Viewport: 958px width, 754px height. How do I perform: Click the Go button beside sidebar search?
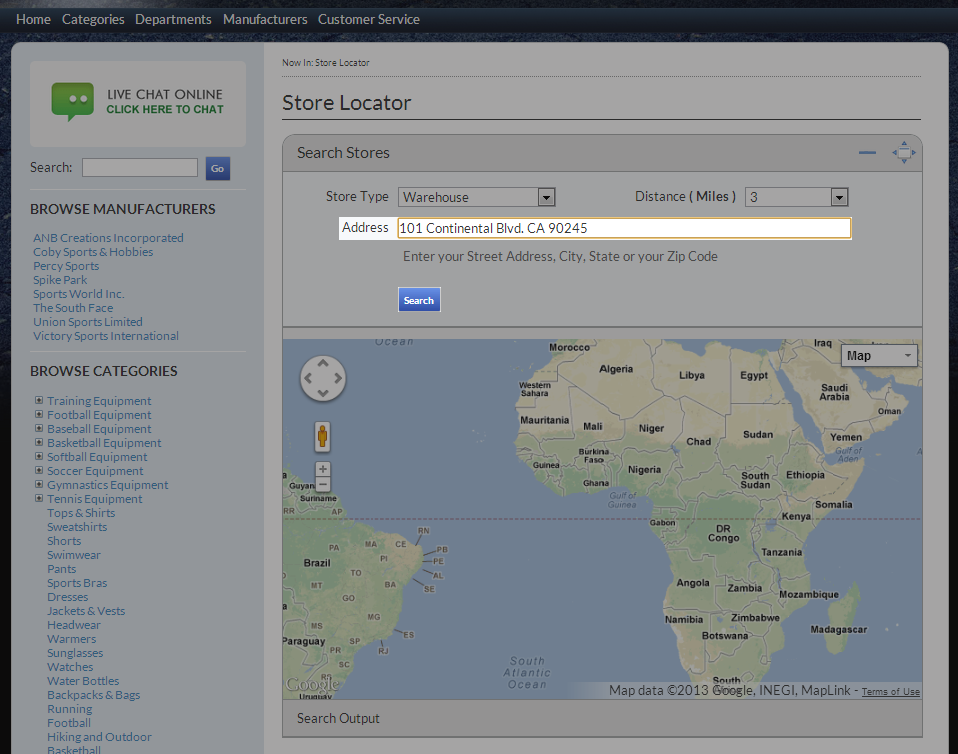[217, 168]
